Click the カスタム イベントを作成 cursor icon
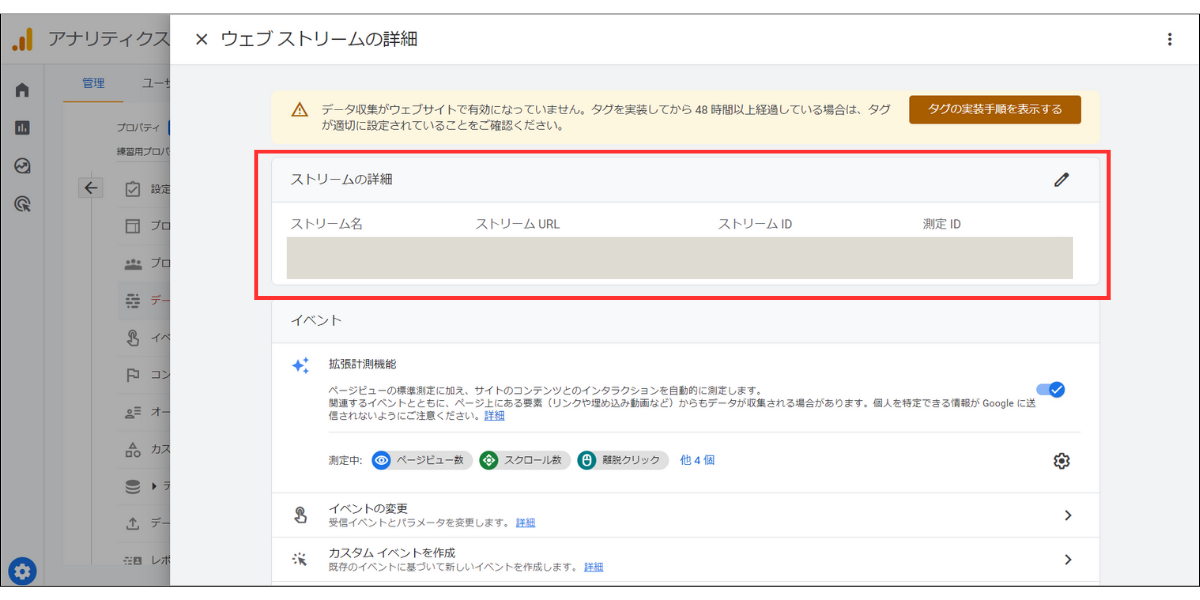The height and width of the screenshot is (600, 1200). pos(299,559)
